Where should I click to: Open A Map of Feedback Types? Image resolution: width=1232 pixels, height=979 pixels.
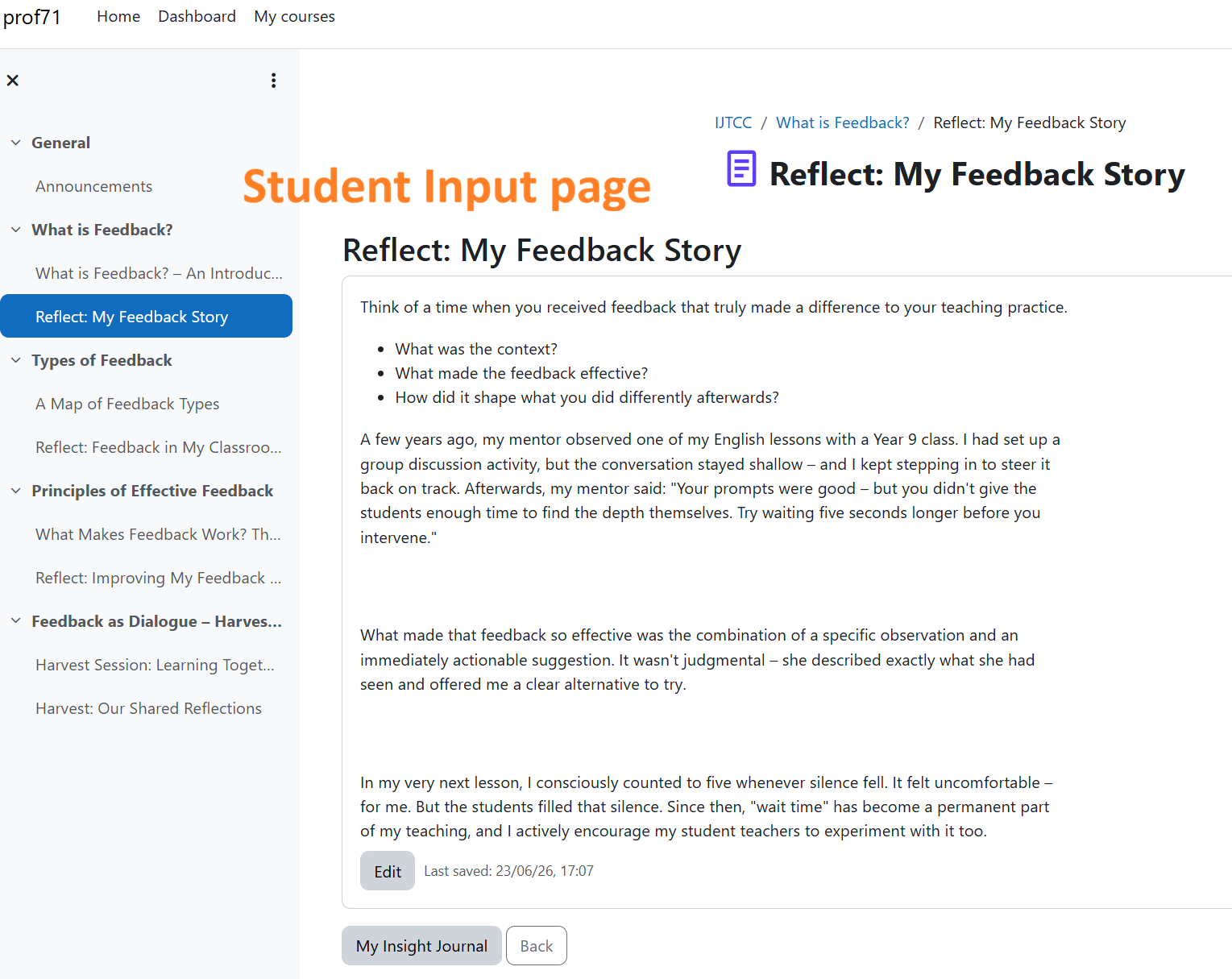click(127, 404)
